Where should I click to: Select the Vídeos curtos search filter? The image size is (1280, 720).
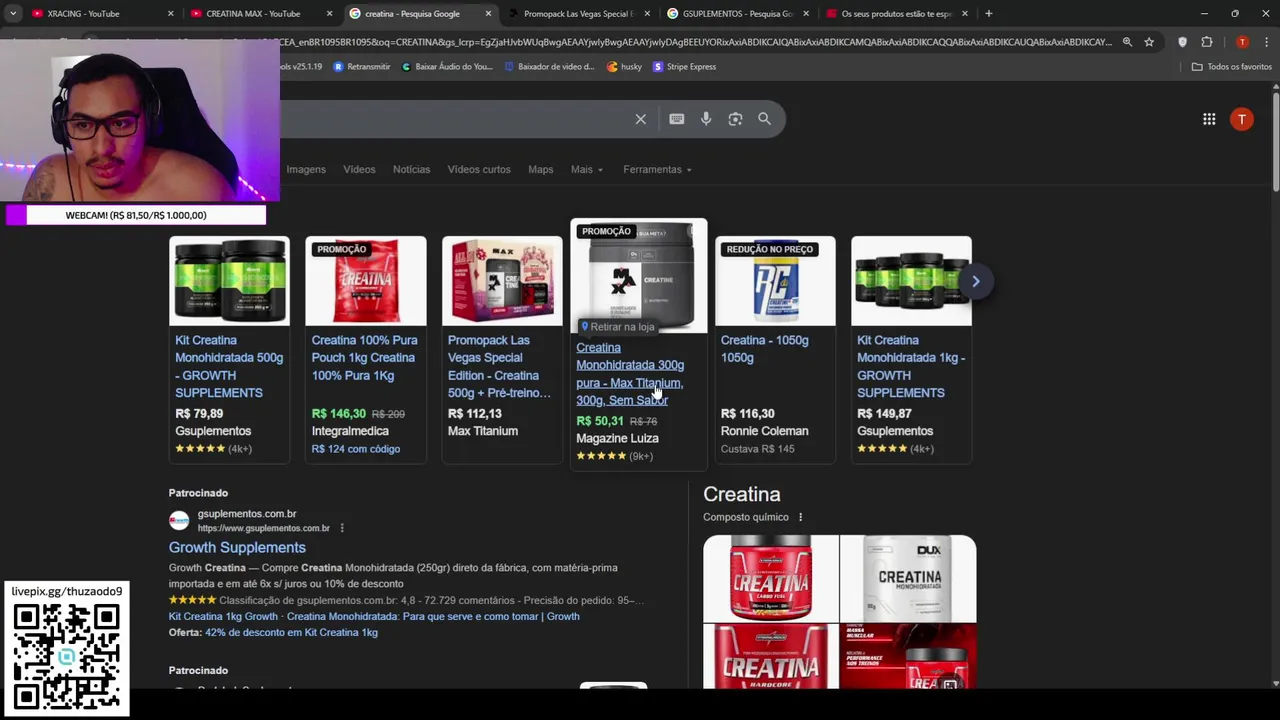[479, 169]
